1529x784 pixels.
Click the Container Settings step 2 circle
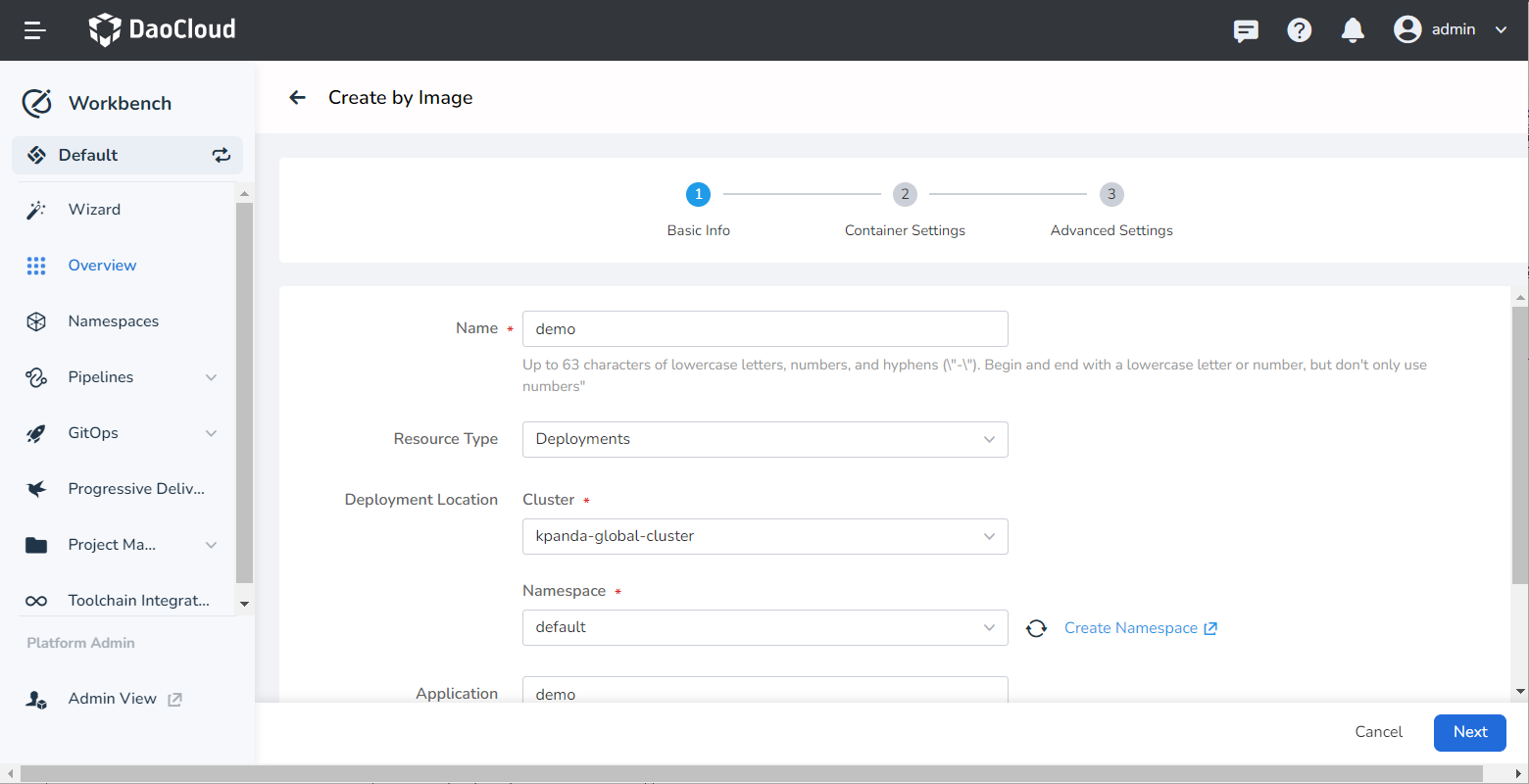905,194
